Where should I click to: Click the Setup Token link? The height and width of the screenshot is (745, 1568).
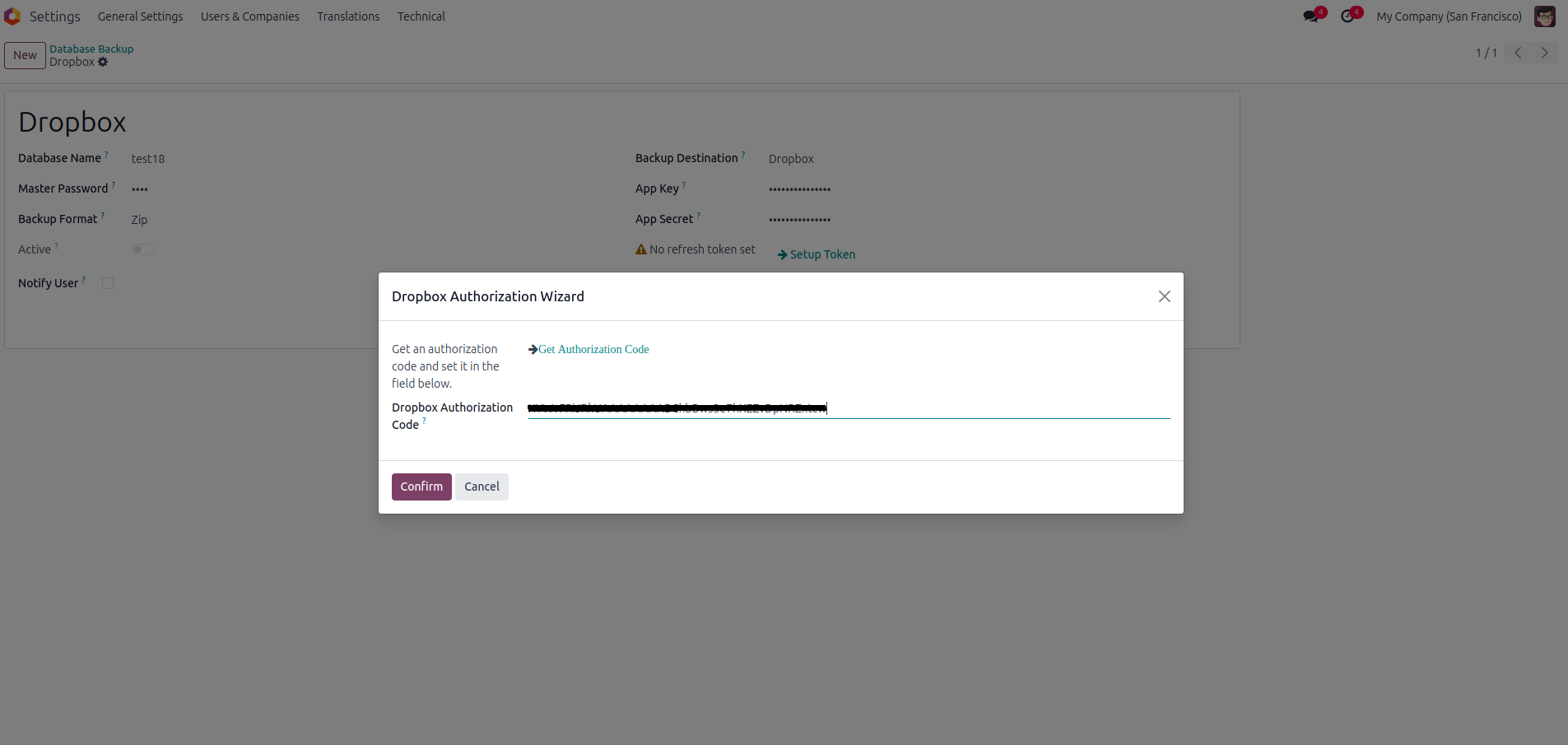click(822, 255)
